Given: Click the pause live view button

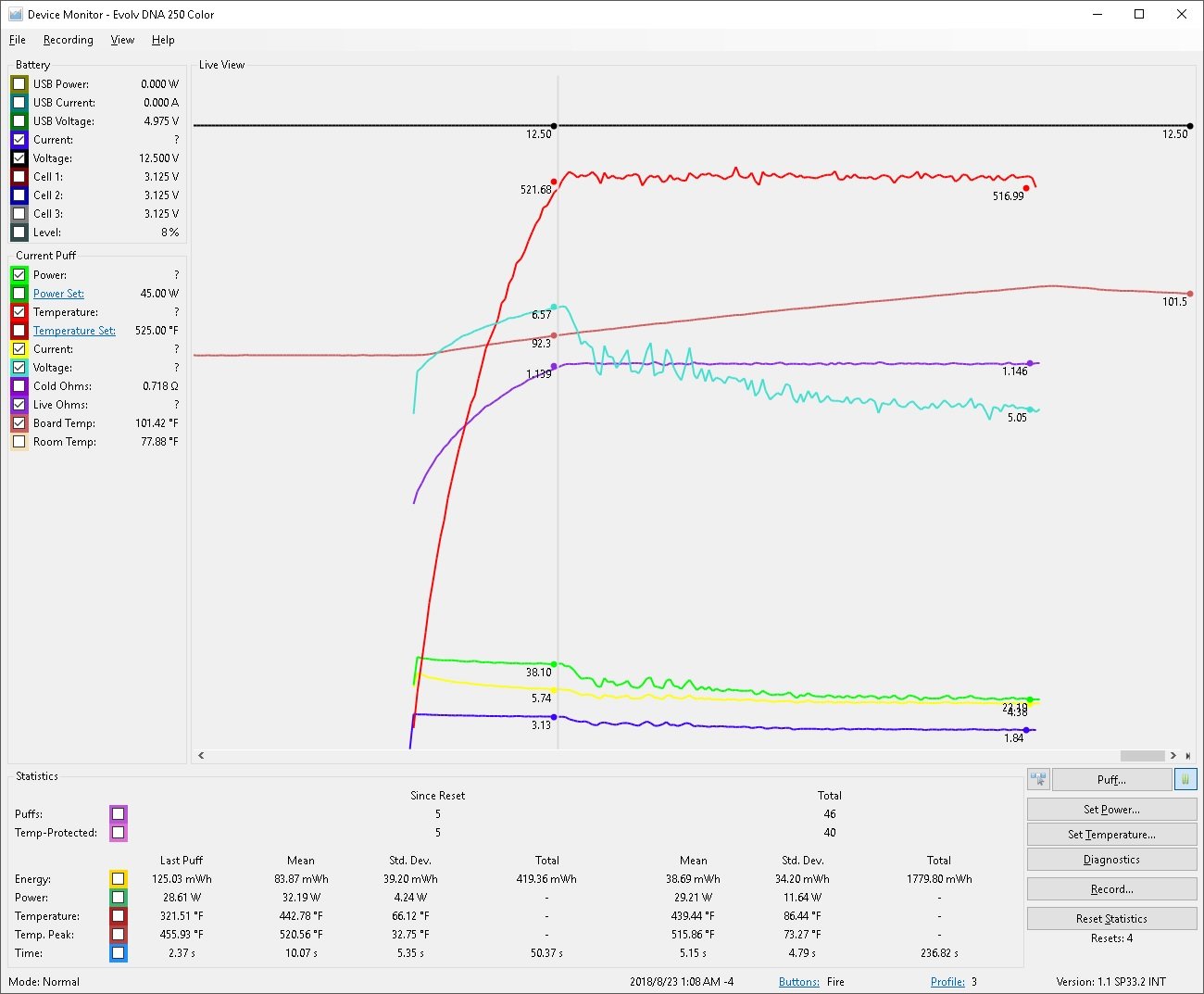Looking at the screenshot, I should click(1185, 780).
